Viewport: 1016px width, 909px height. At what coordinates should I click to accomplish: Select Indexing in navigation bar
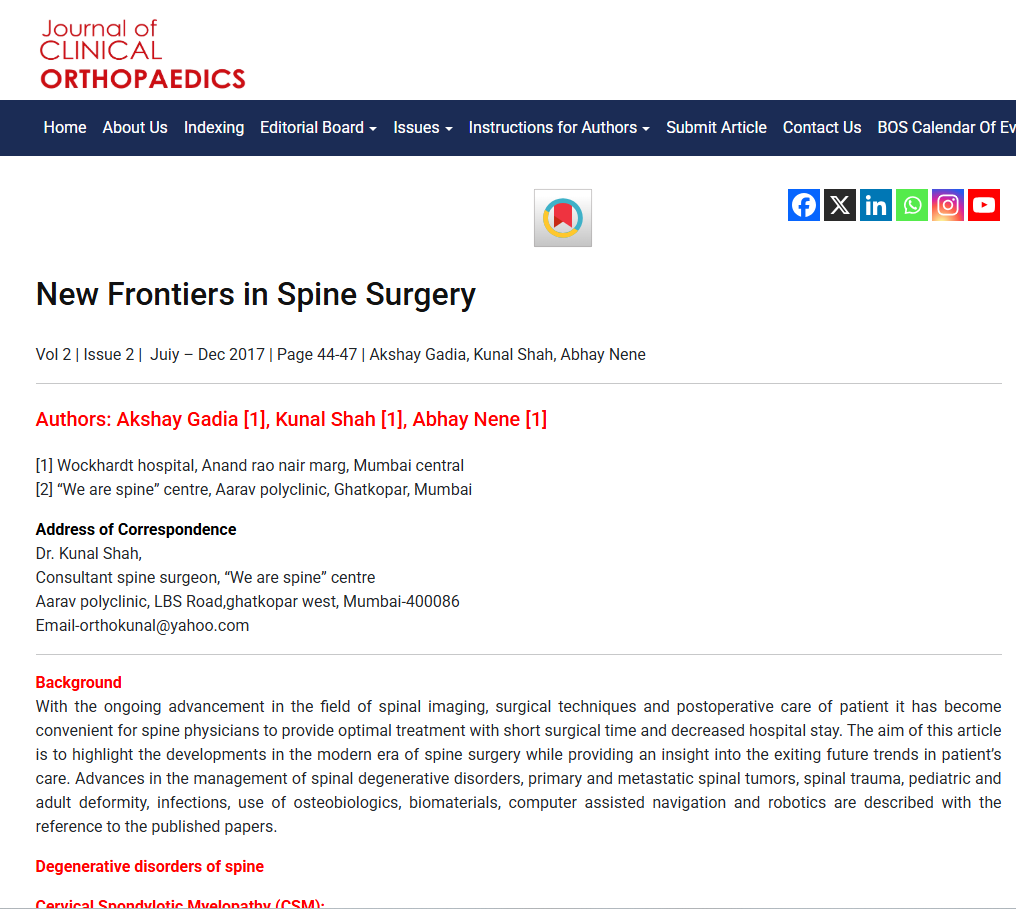pyautogui.click(x=214, y=128)
